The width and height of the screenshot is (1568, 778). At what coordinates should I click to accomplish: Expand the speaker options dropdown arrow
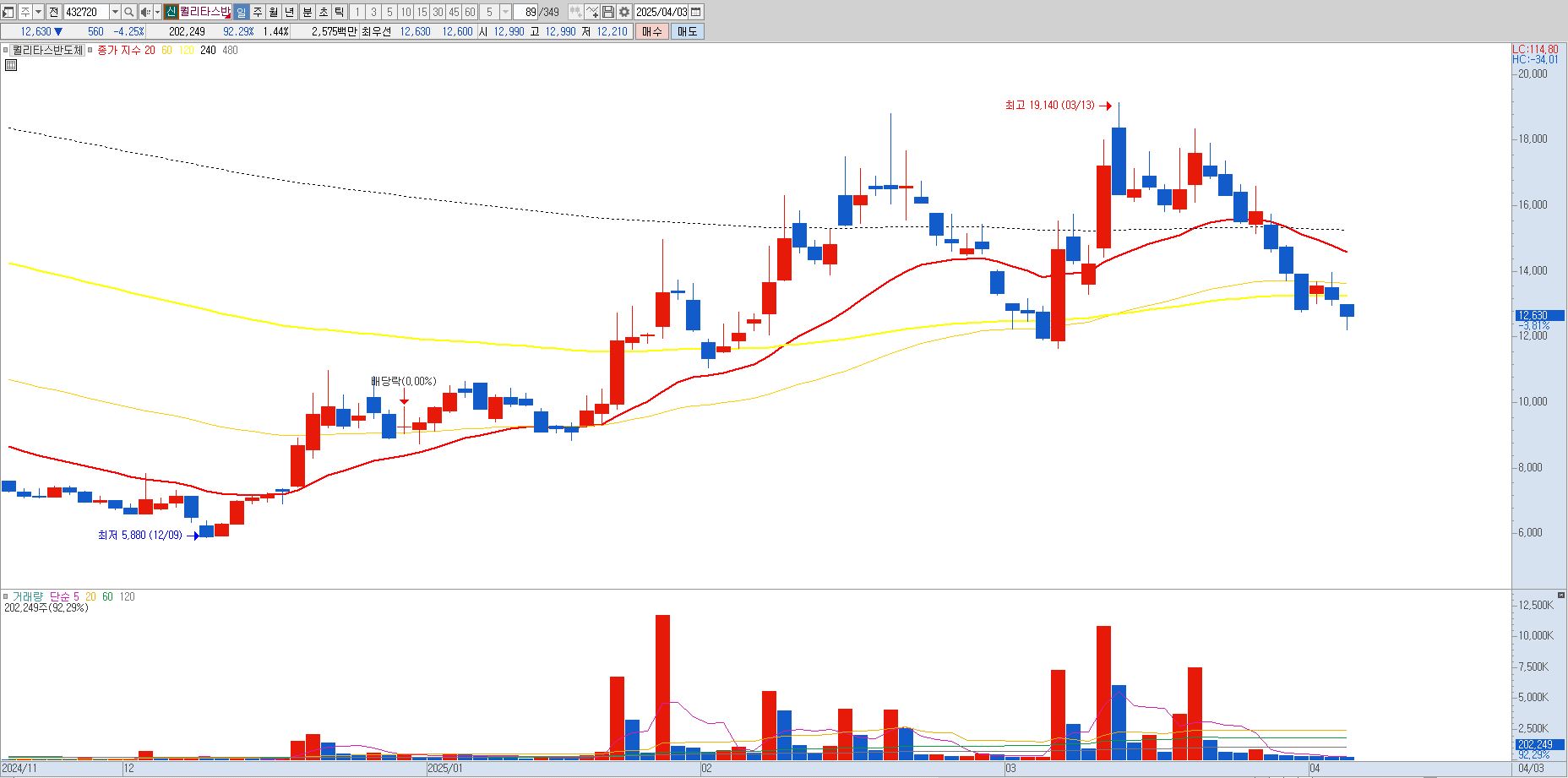[157, 12]
